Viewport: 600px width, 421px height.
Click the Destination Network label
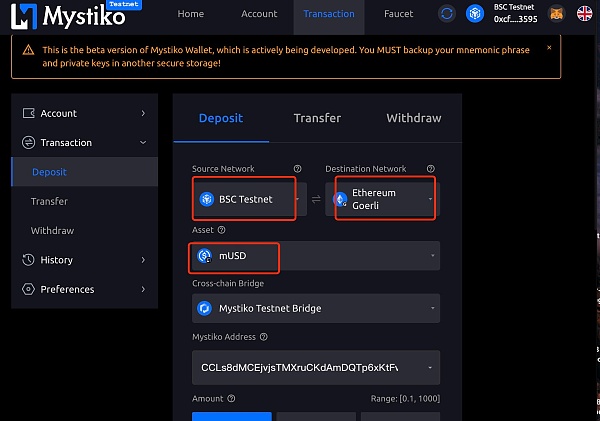365,169
